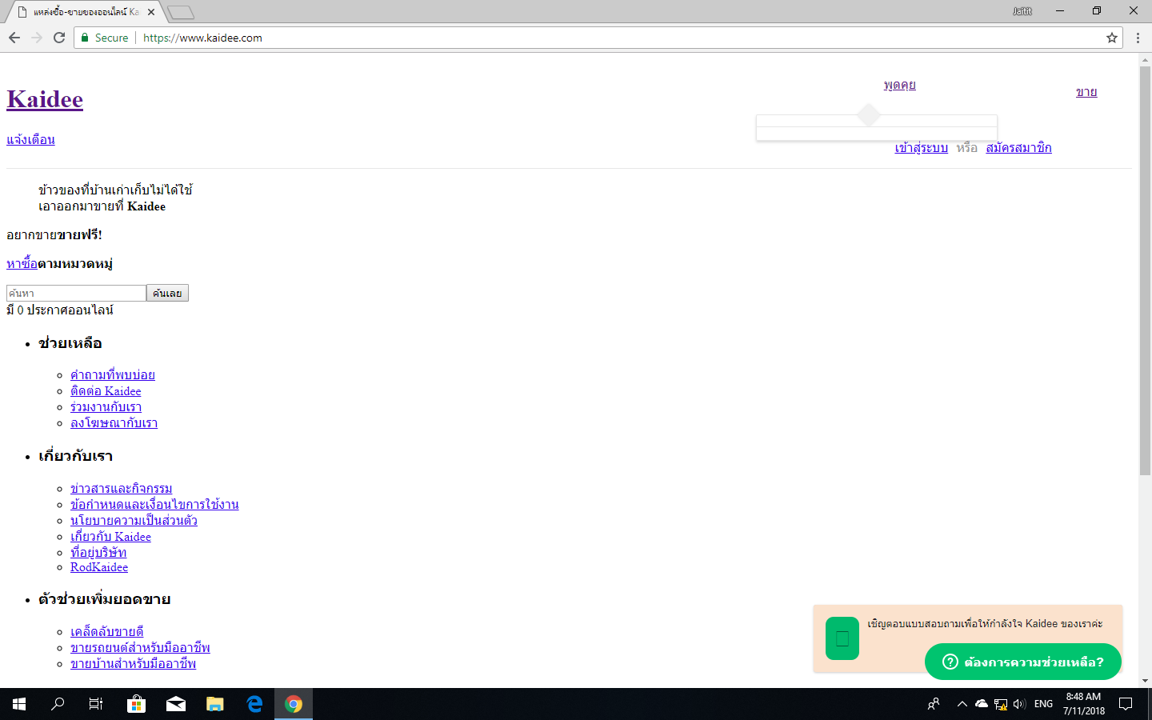Click the Chrome profile name button
This screenshot has height=720, width=1152.
tap(1022, 11)
